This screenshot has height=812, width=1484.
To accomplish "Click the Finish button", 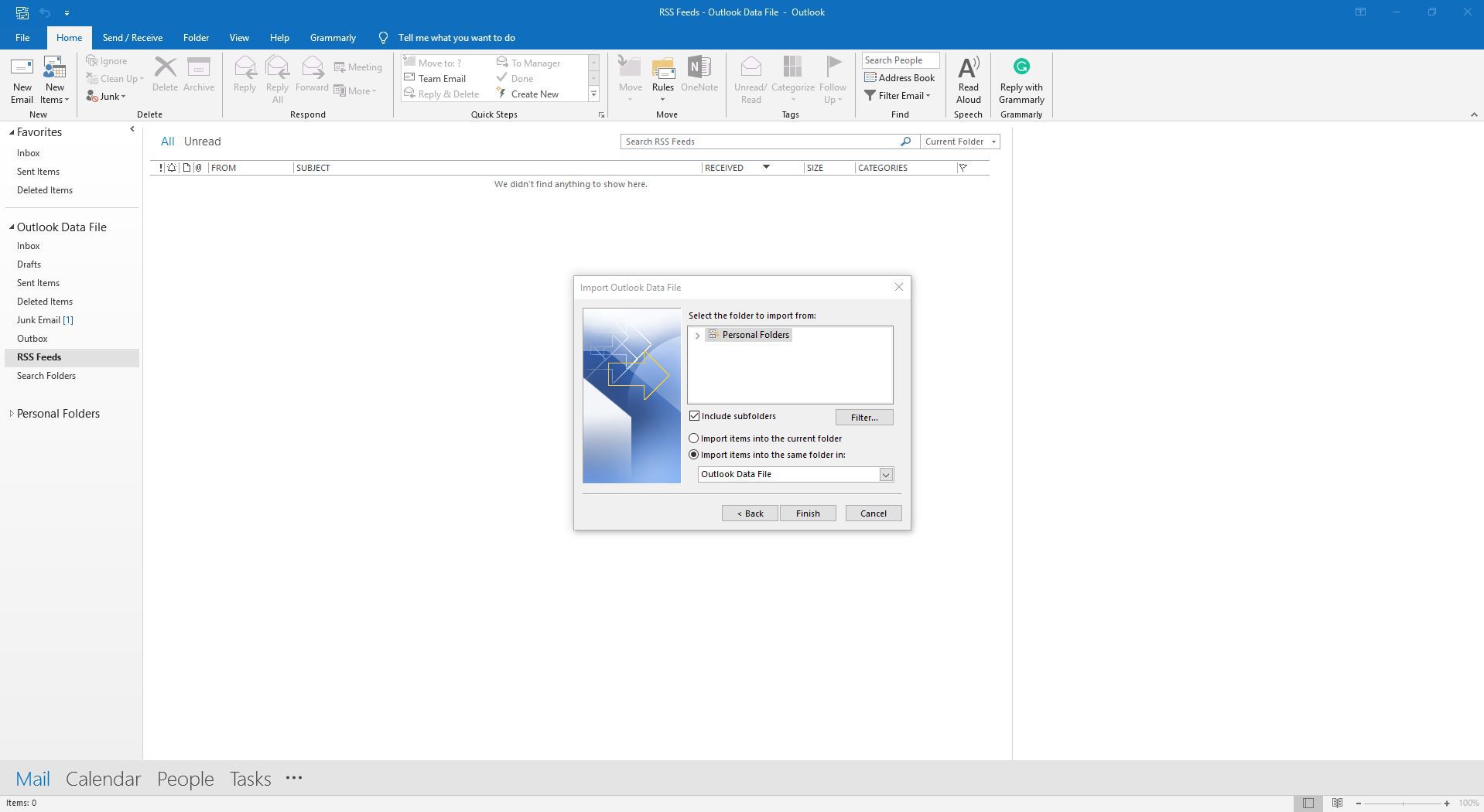I will (x=808, y=513).
